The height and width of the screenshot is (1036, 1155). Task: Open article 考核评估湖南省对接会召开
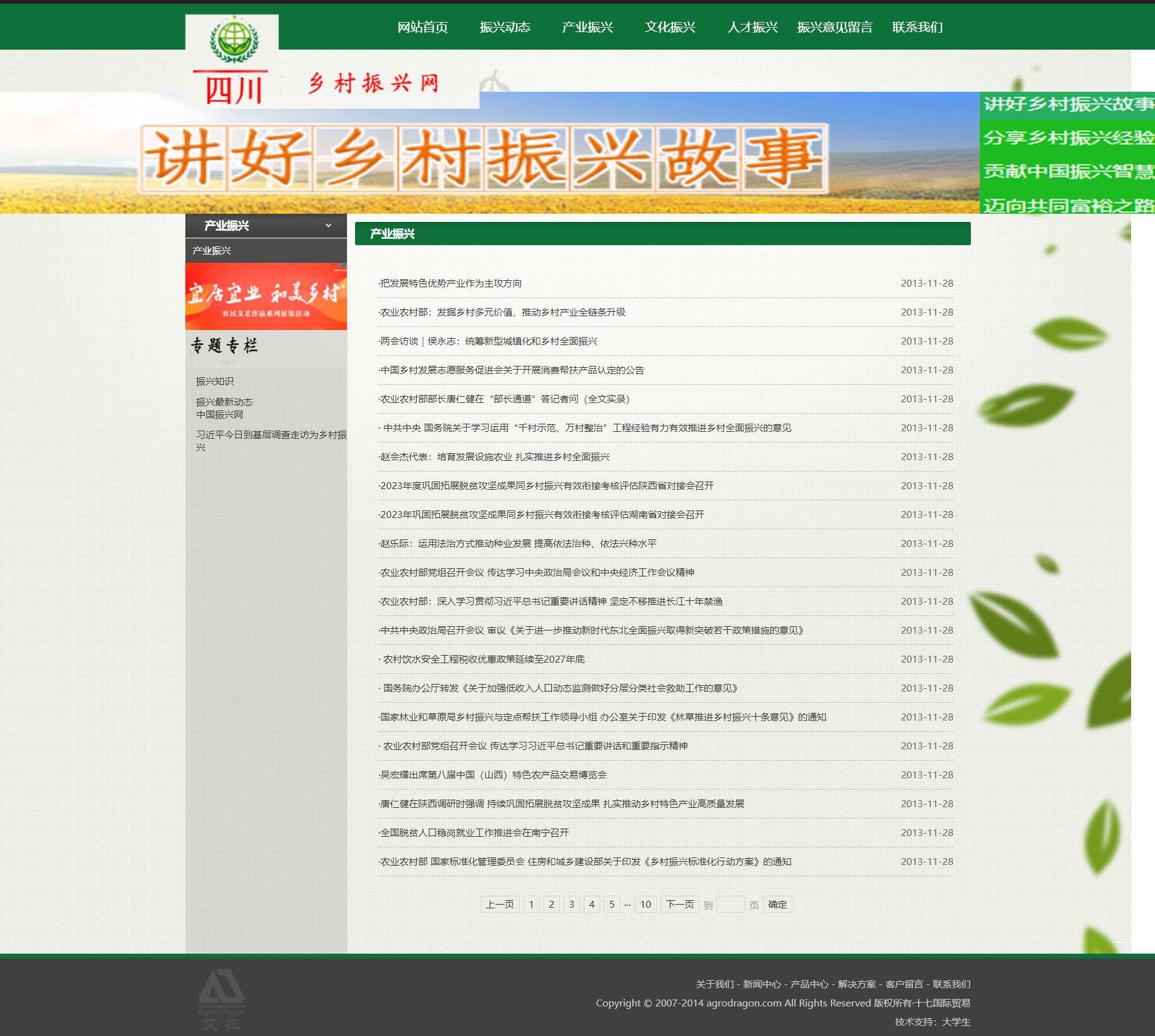tap(542, 515)
